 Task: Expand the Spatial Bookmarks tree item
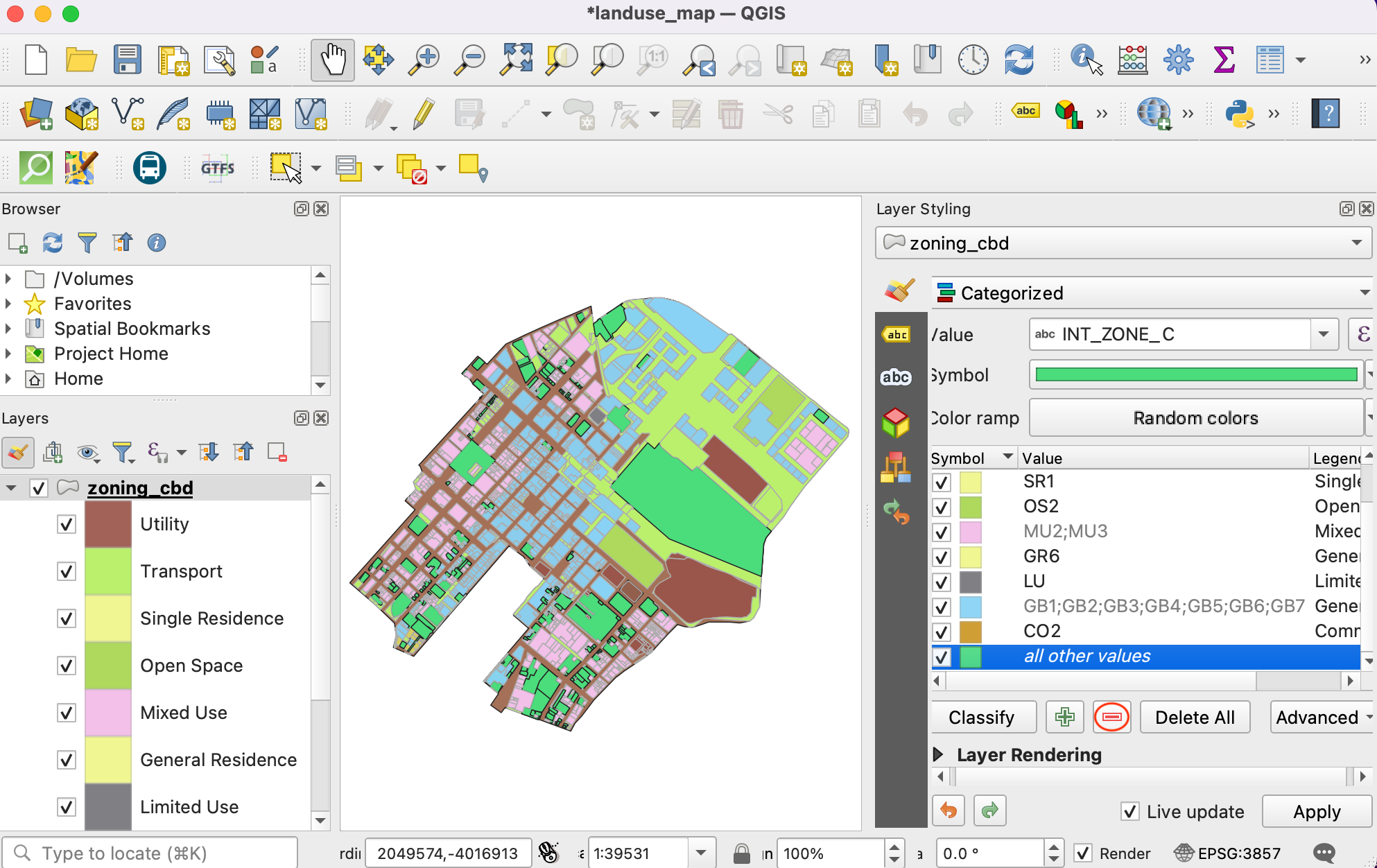click(x=8, y=329)
